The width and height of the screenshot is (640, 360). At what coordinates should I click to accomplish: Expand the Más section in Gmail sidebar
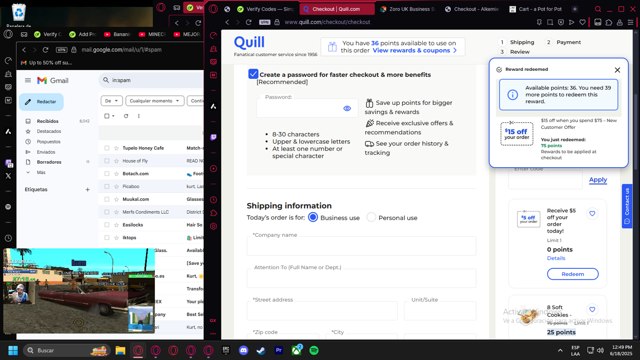tap(41, 172)
